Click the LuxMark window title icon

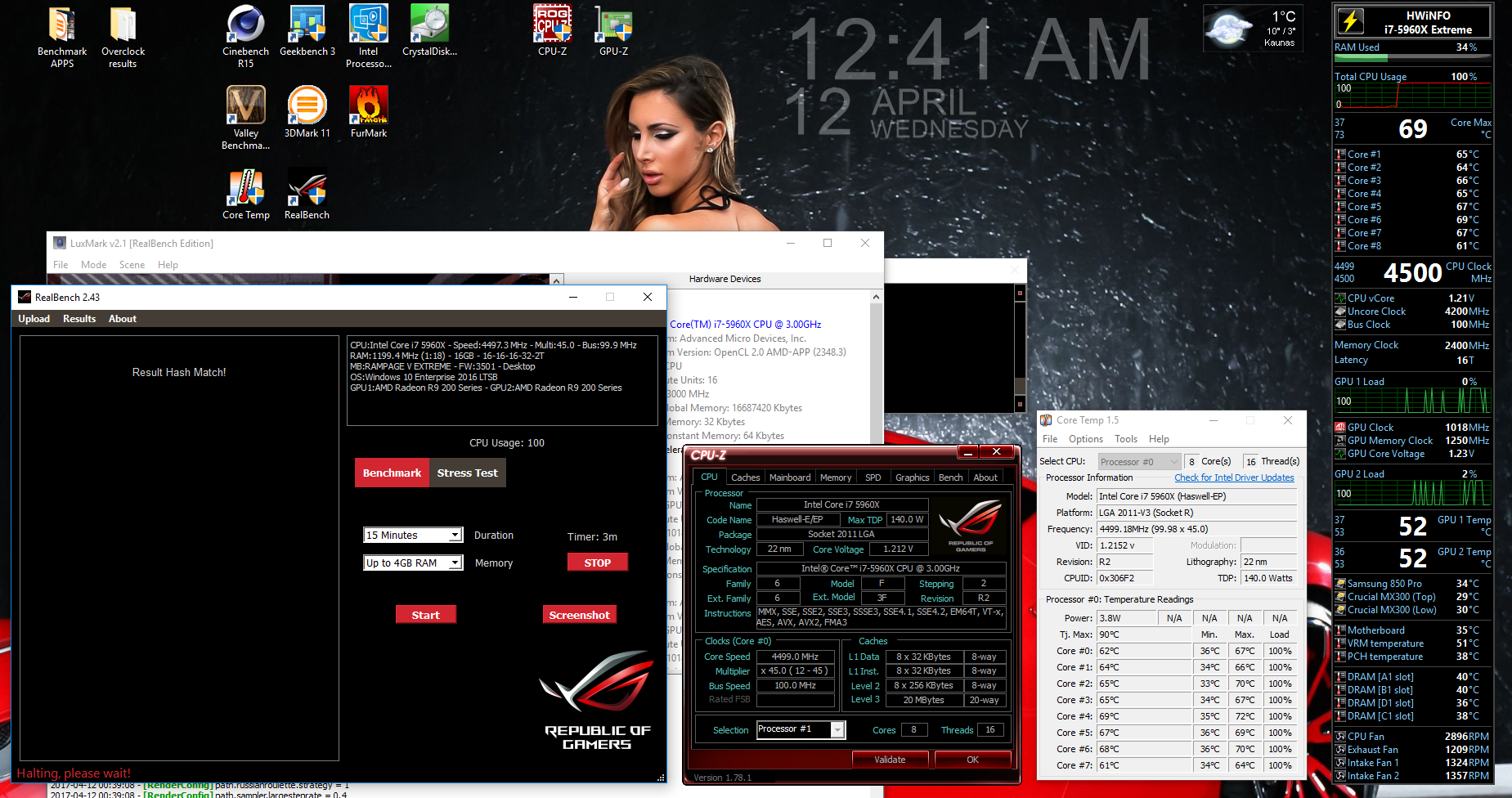pyautogui.click(x=59, y=243)
